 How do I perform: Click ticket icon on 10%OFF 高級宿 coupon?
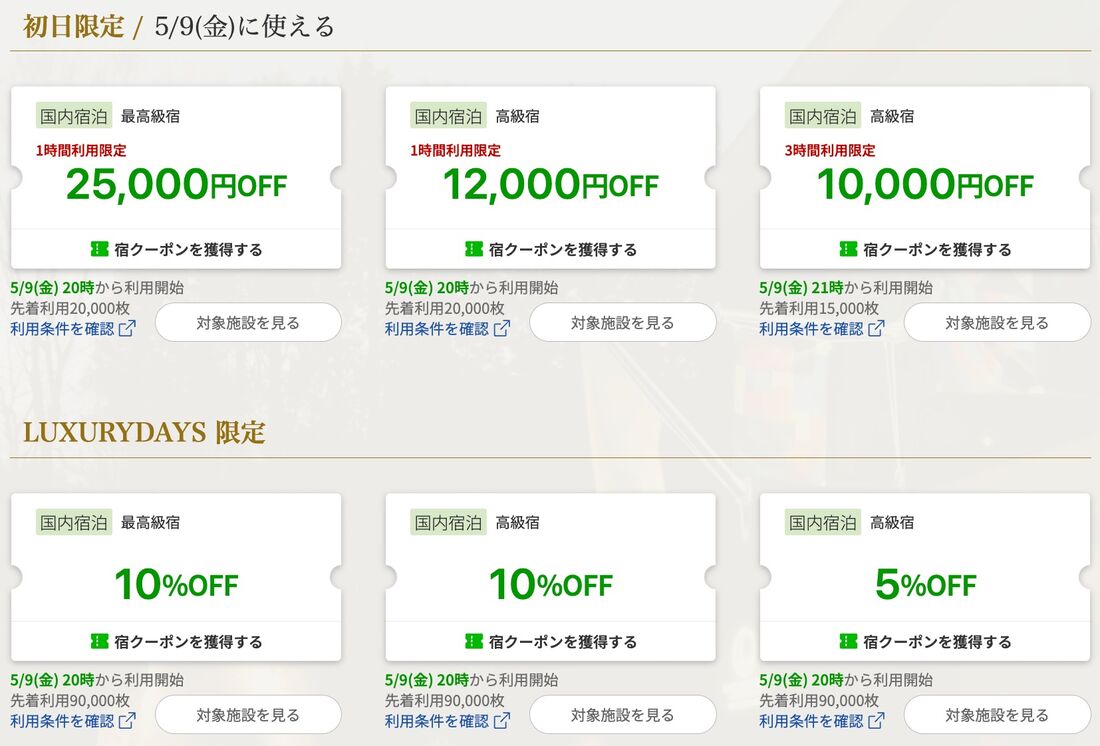pos(474,641)
